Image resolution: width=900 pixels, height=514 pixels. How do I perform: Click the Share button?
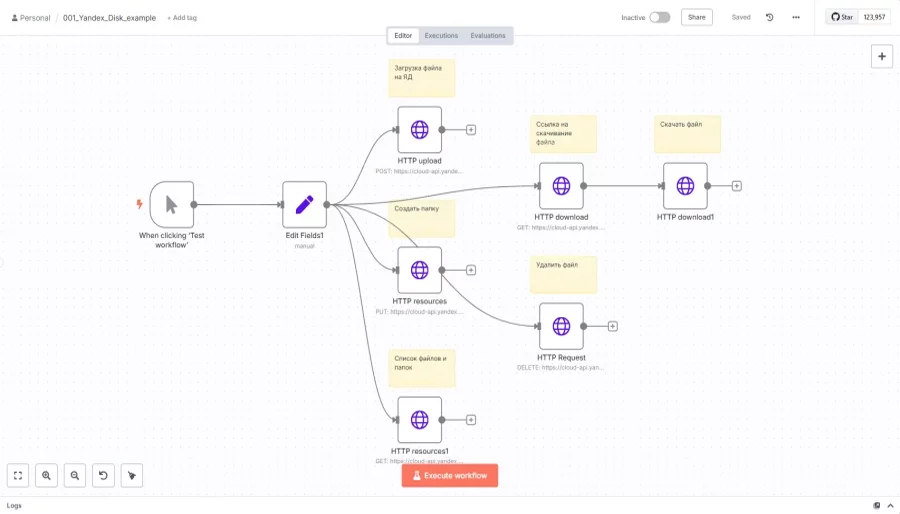coord(696,17)
